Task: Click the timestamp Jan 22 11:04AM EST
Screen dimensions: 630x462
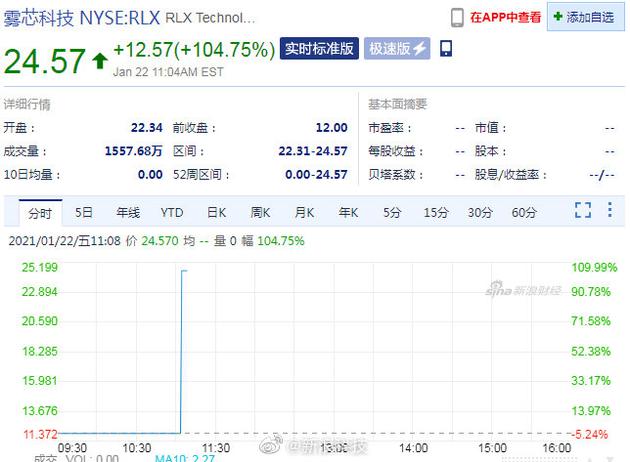Action: click(168, 72)
